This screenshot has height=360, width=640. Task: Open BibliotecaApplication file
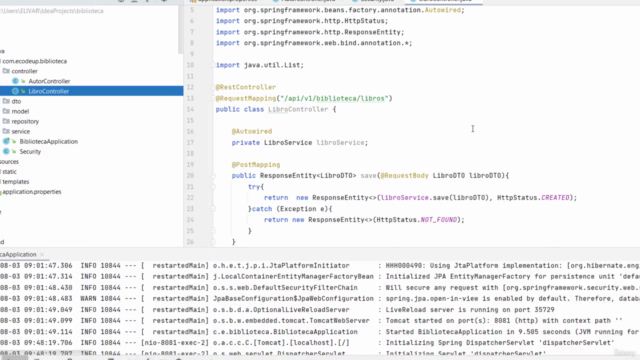coord(49,141)
